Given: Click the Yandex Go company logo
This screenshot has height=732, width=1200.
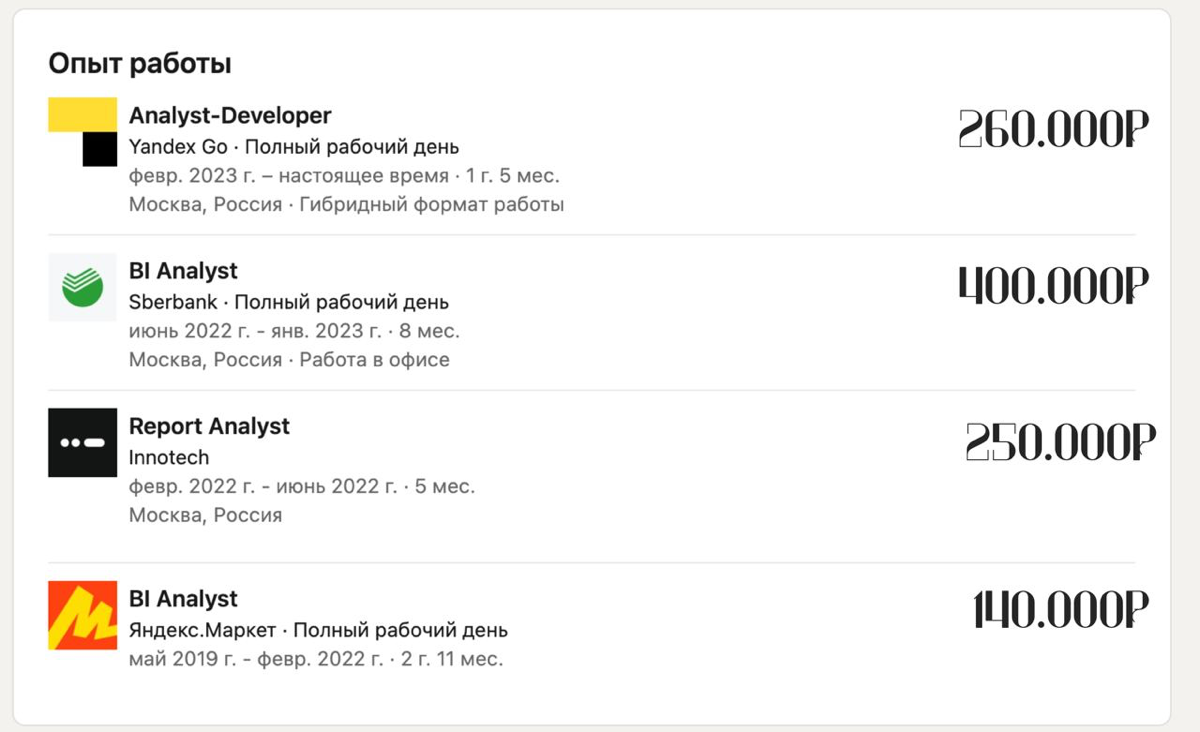Looking at the screenshot, I should [x=83, y=132].
